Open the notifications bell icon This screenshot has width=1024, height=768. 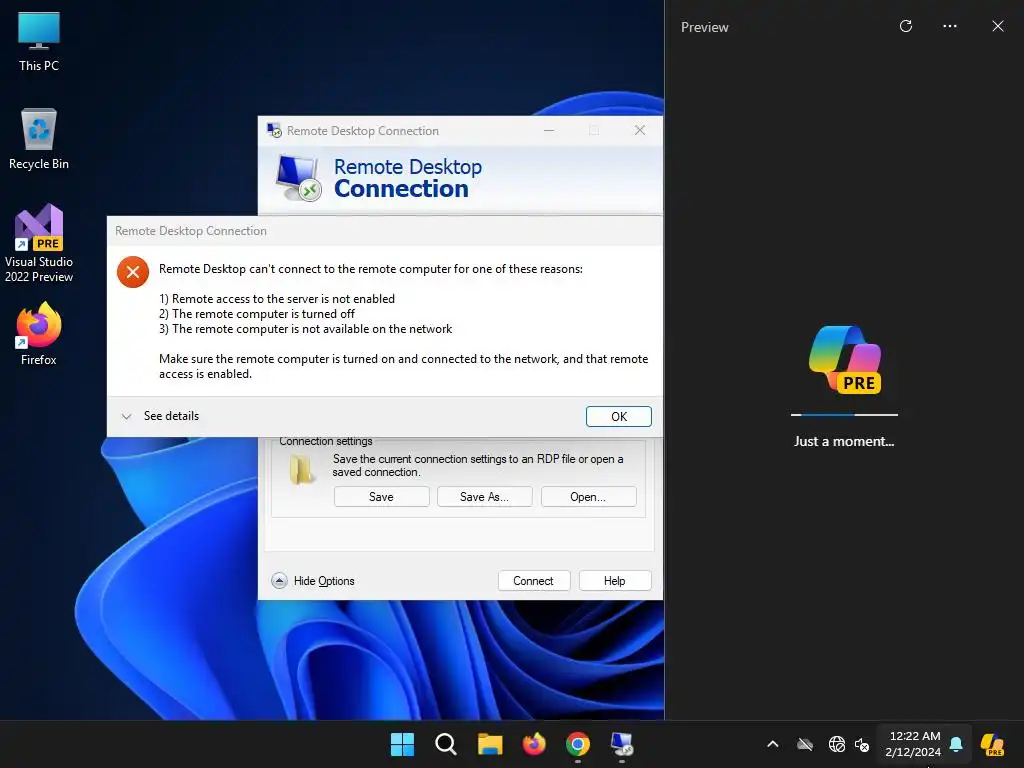tap(956, 744)
